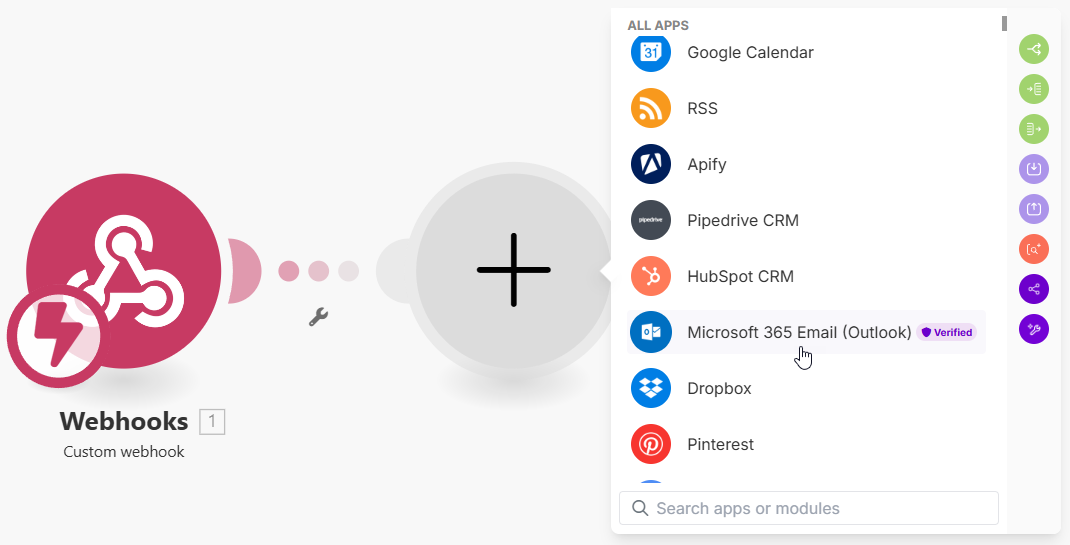1070x545 pixels.
Task: Click the green array aggregator icon
Action: click(1034, 89)
